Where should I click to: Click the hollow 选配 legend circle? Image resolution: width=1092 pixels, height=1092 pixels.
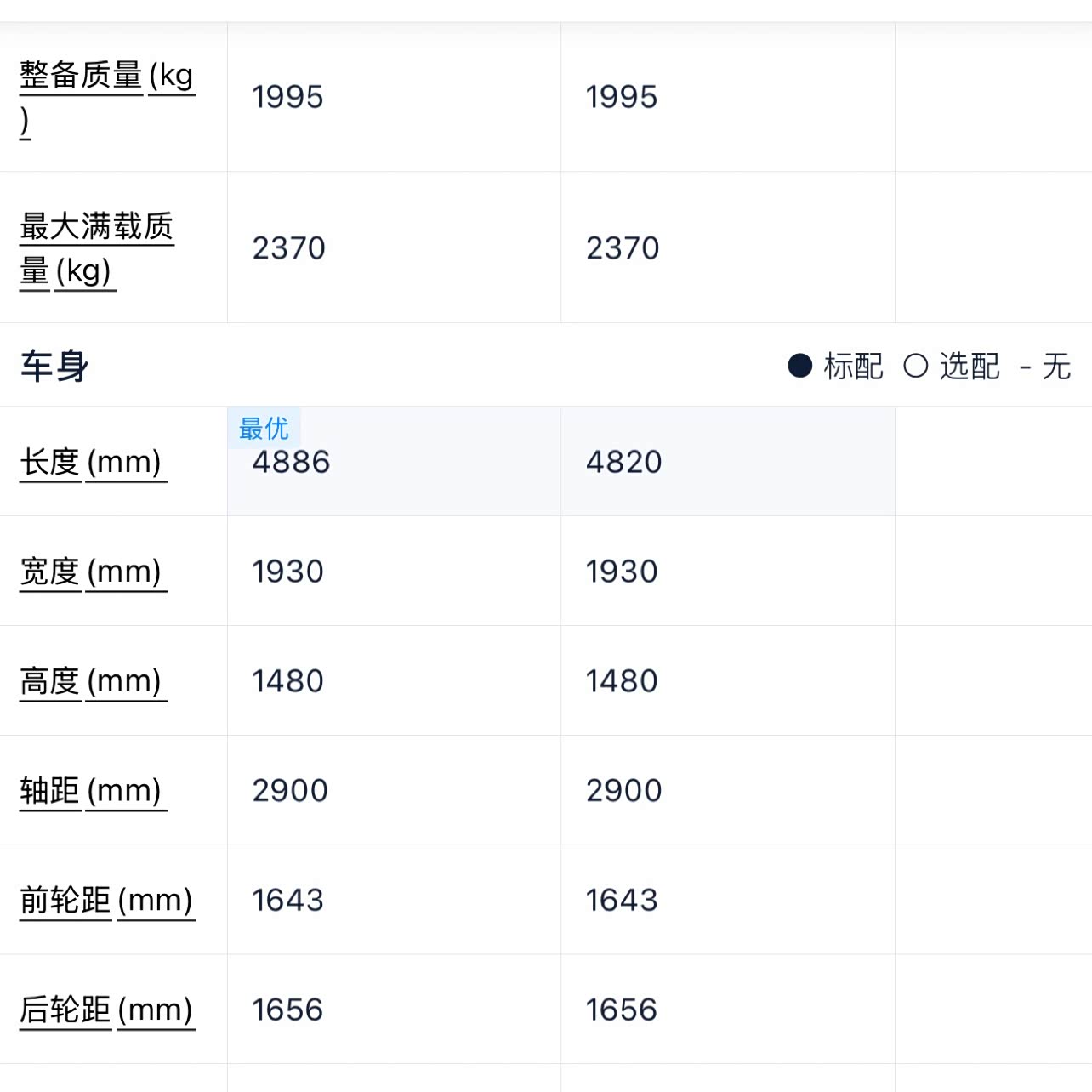click(x=915, y=366)
